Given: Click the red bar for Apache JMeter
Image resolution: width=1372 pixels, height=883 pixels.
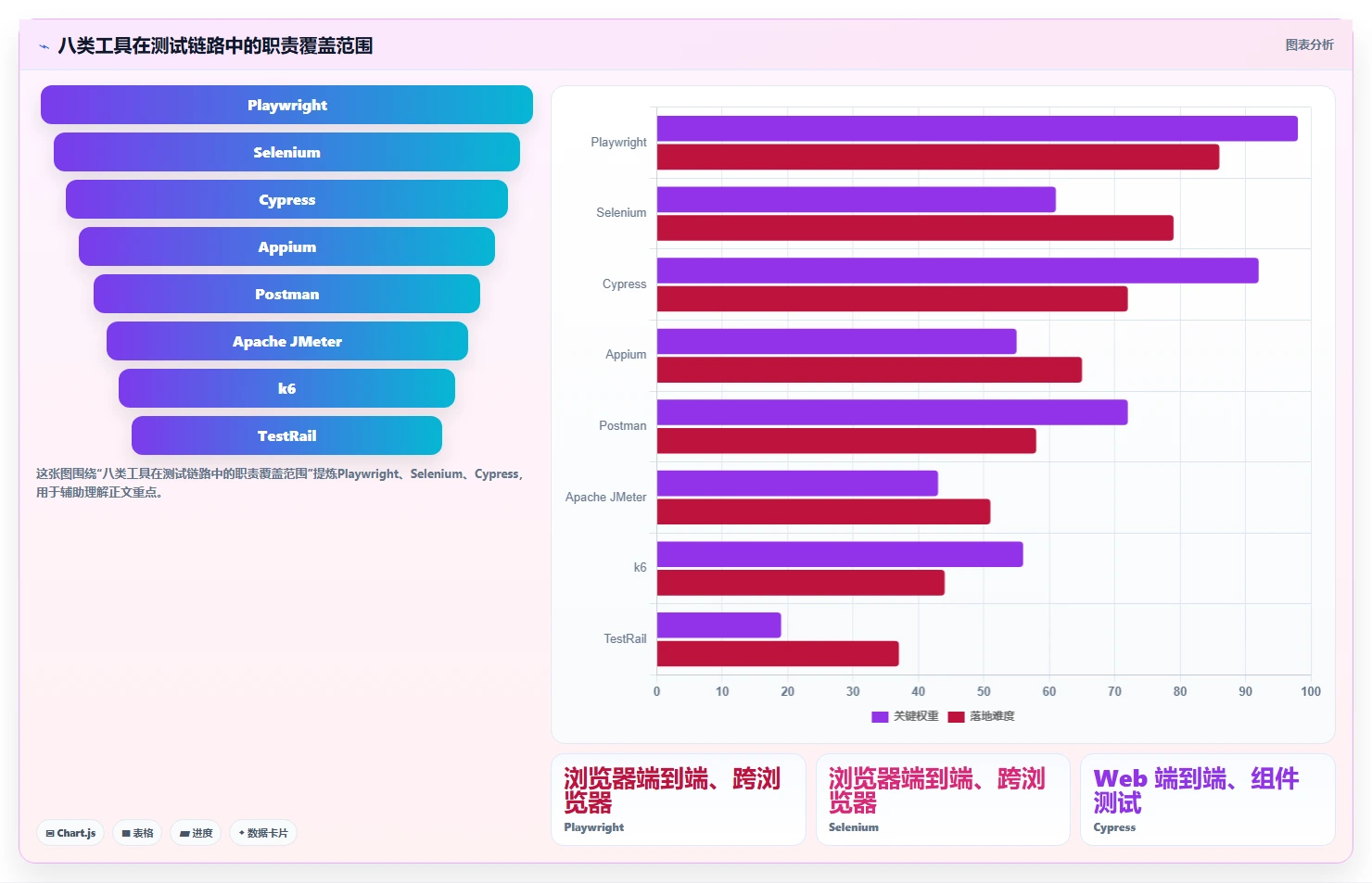Looking at the screenshot, I should (824, 511).
